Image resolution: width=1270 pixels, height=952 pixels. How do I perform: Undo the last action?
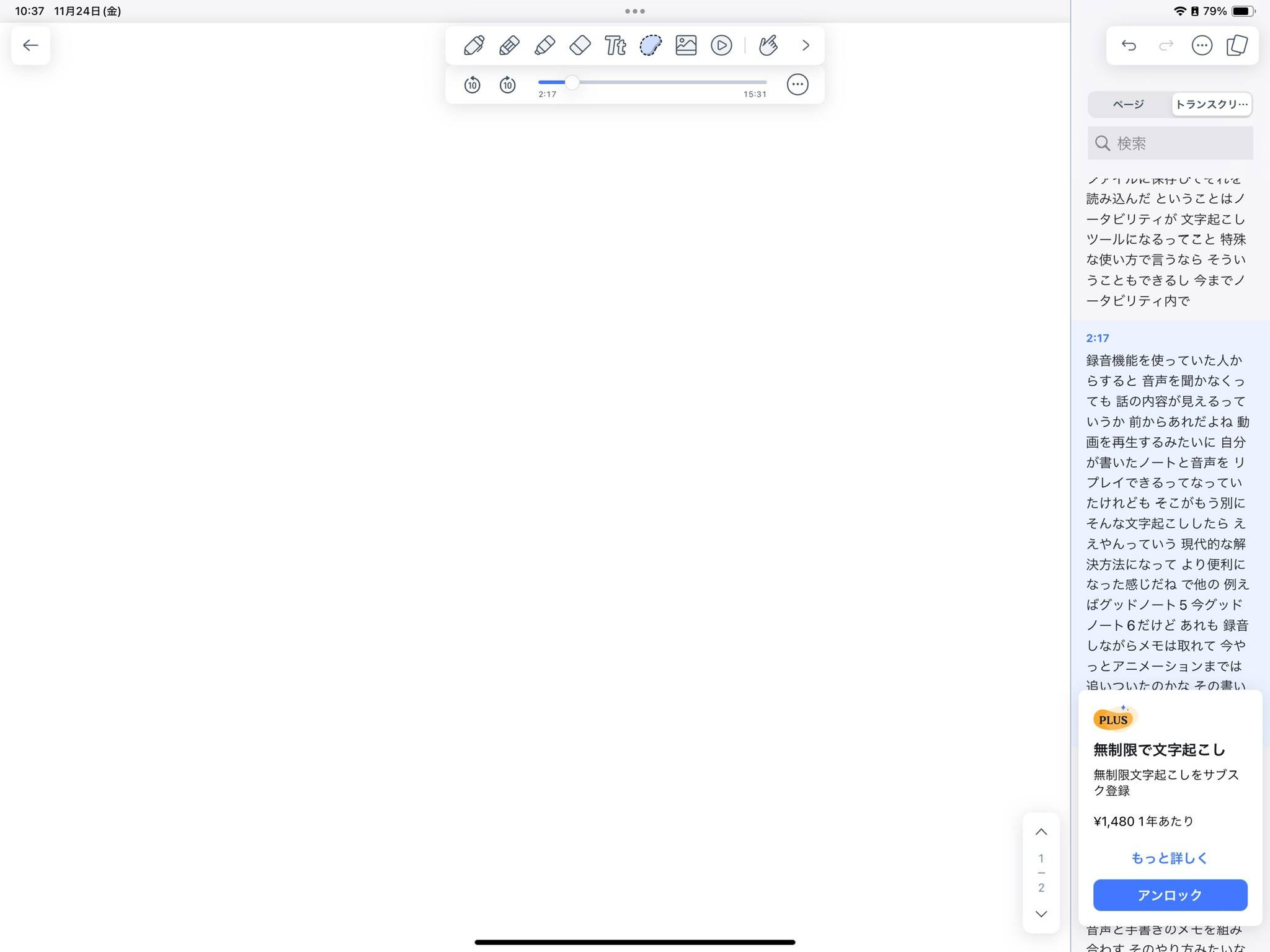(x=1129, y=45)
